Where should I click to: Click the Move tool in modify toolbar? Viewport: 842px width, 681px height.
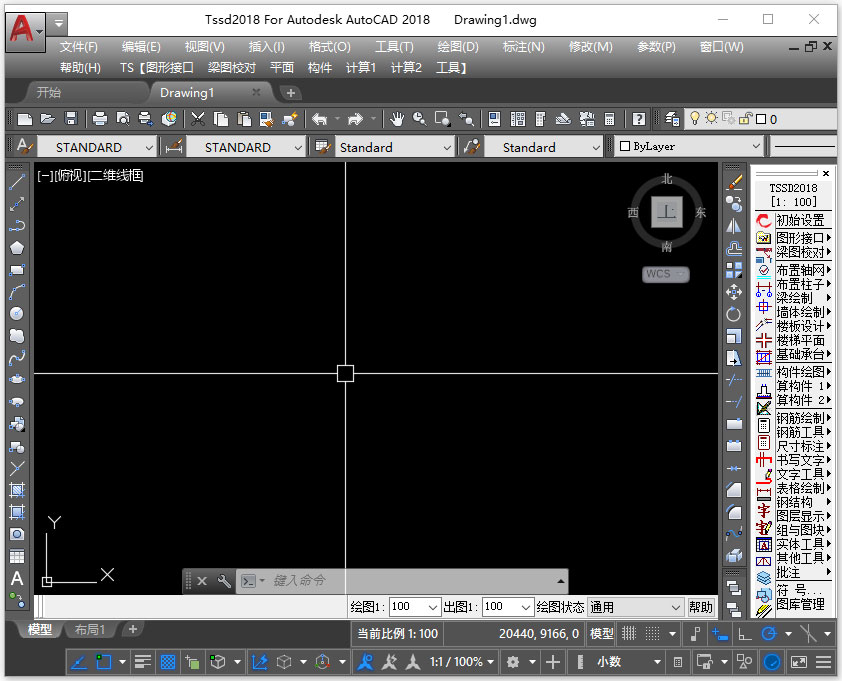pyautogui.click(x=734, y=292)
